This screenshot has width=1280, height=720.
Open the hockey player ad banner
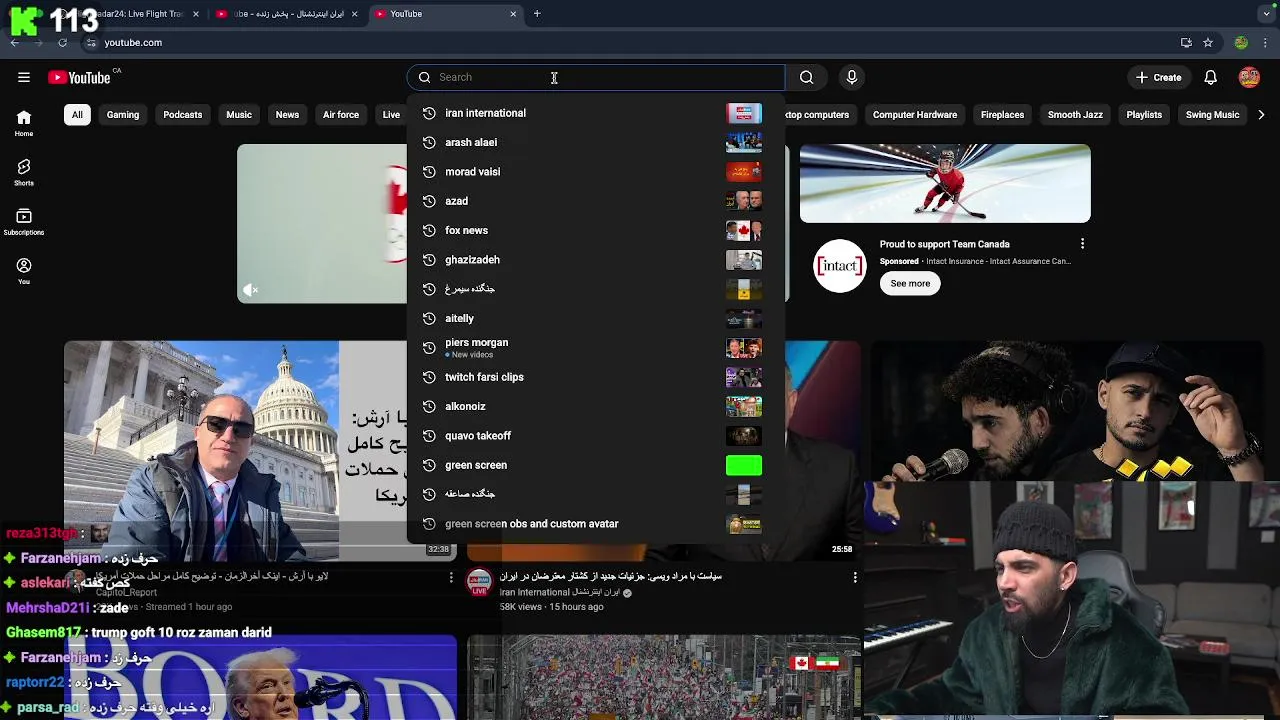(x=945, y=183)
